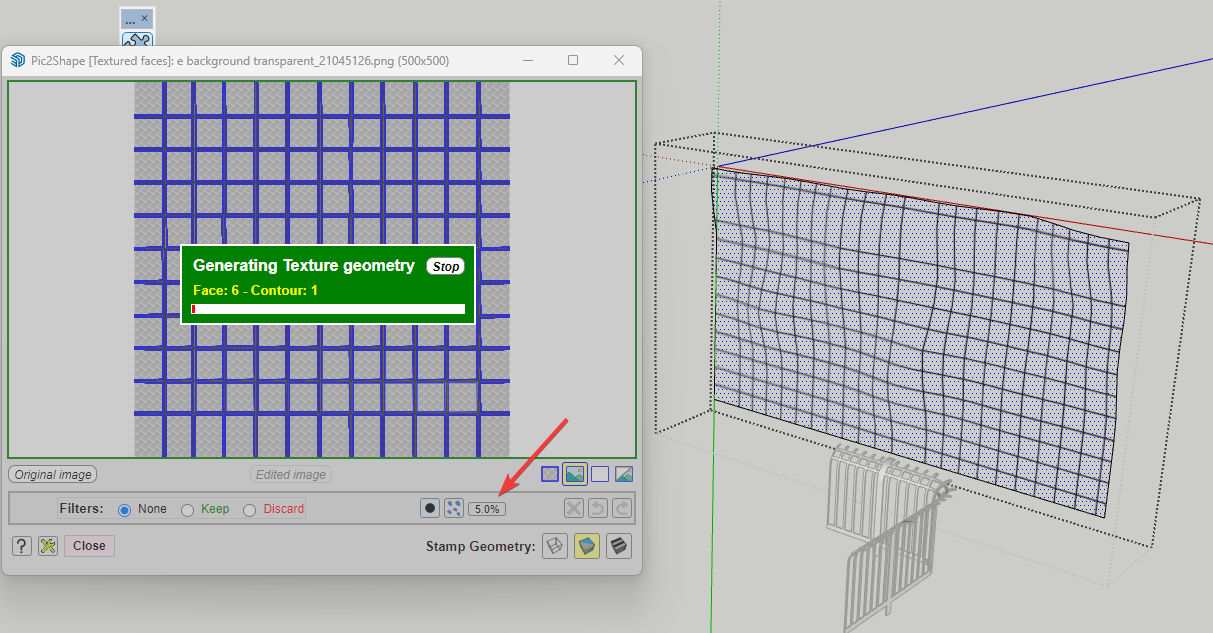Click the X delete filter icon

pyautogui.click(x=574, y=508)
